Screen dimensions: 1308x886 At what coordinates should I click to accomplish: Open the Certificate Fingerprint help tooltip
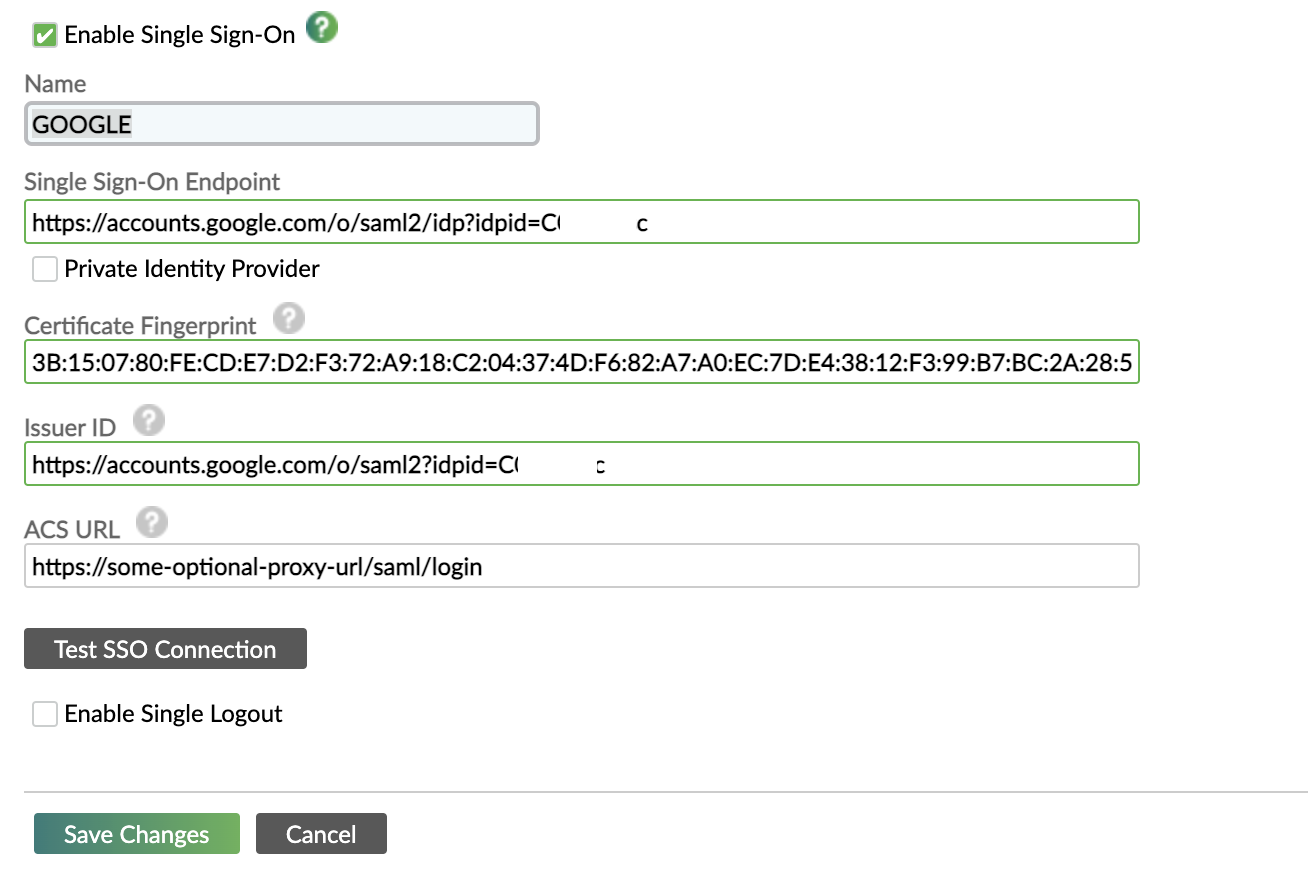(289, 318)
